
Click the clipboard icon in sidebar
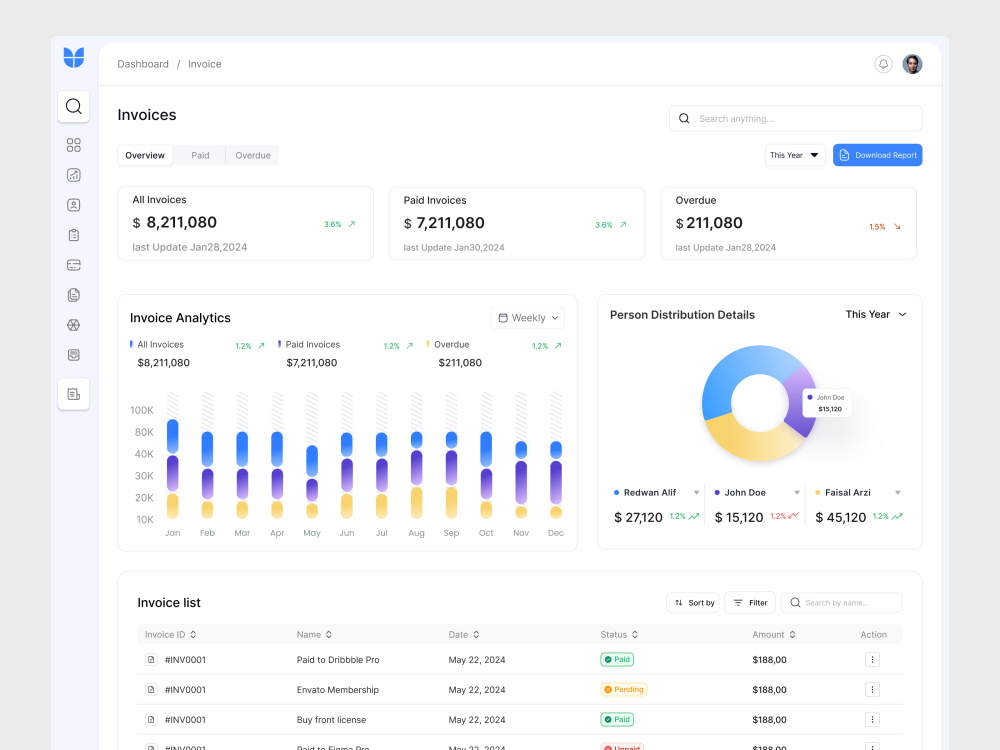coord(74,235)
